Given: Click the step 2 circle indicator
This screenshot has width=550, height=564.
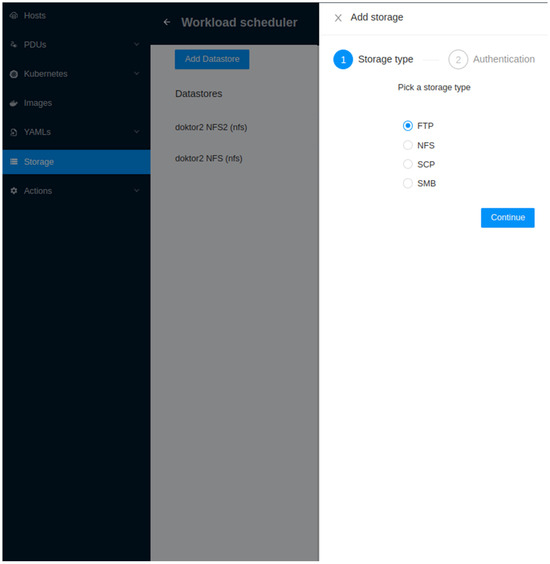Looking at the screenshot, I should [x=458, y=59].
